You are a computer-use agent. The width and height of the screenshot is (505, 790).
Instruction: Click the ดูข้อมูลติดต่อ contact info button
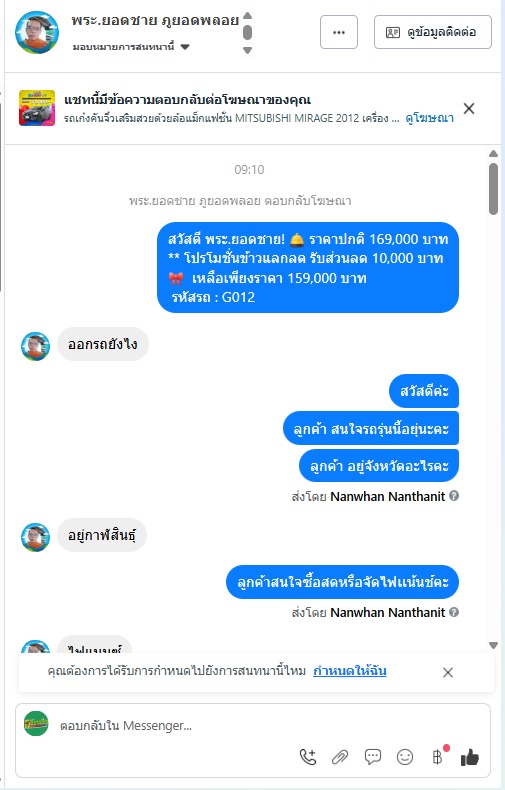pos(432,32)
